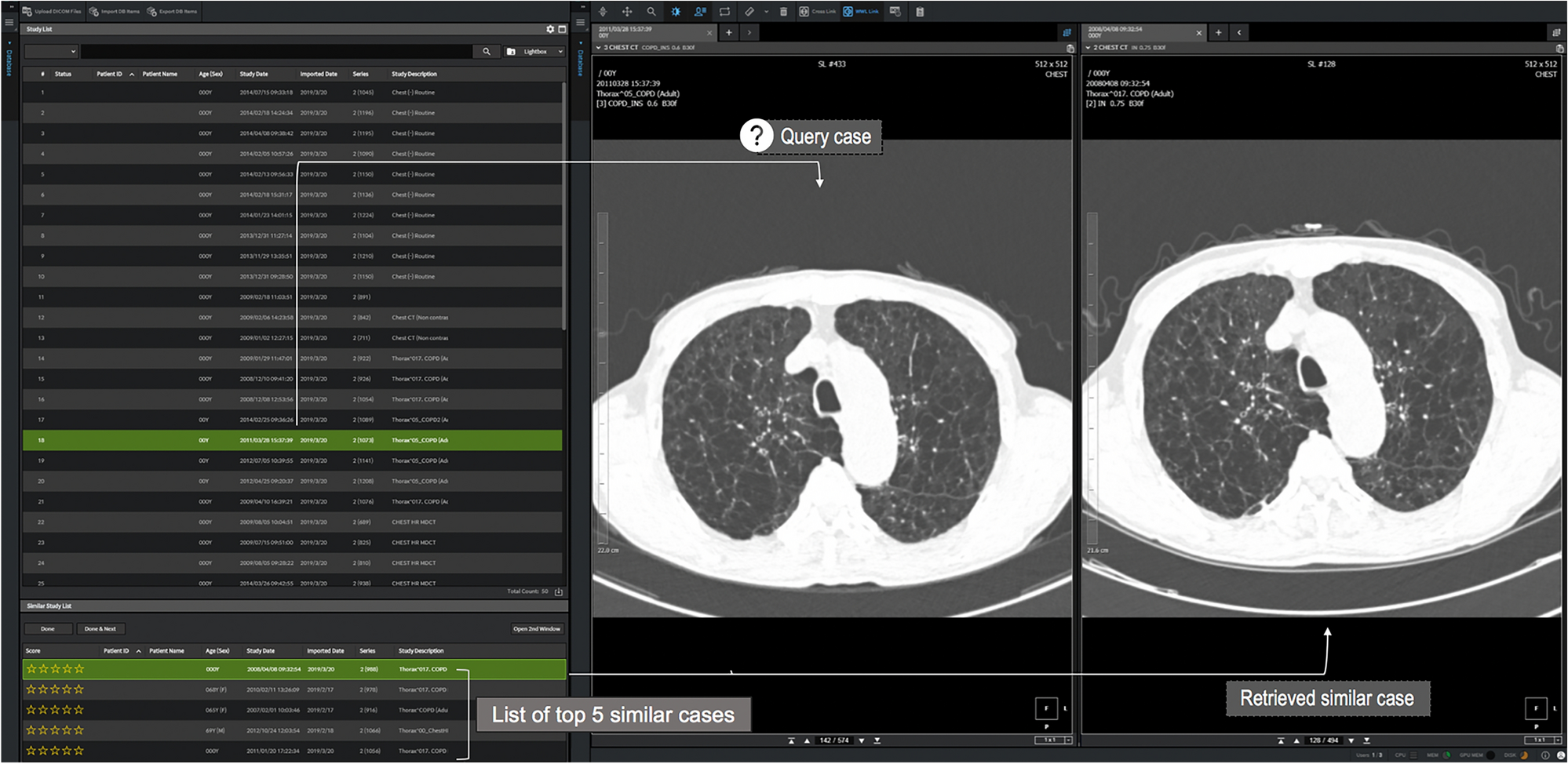Toggle Cross Link between viewers
Image resolution: width=1568 pixels, height=764 pixels.
[x=817, y=12]
